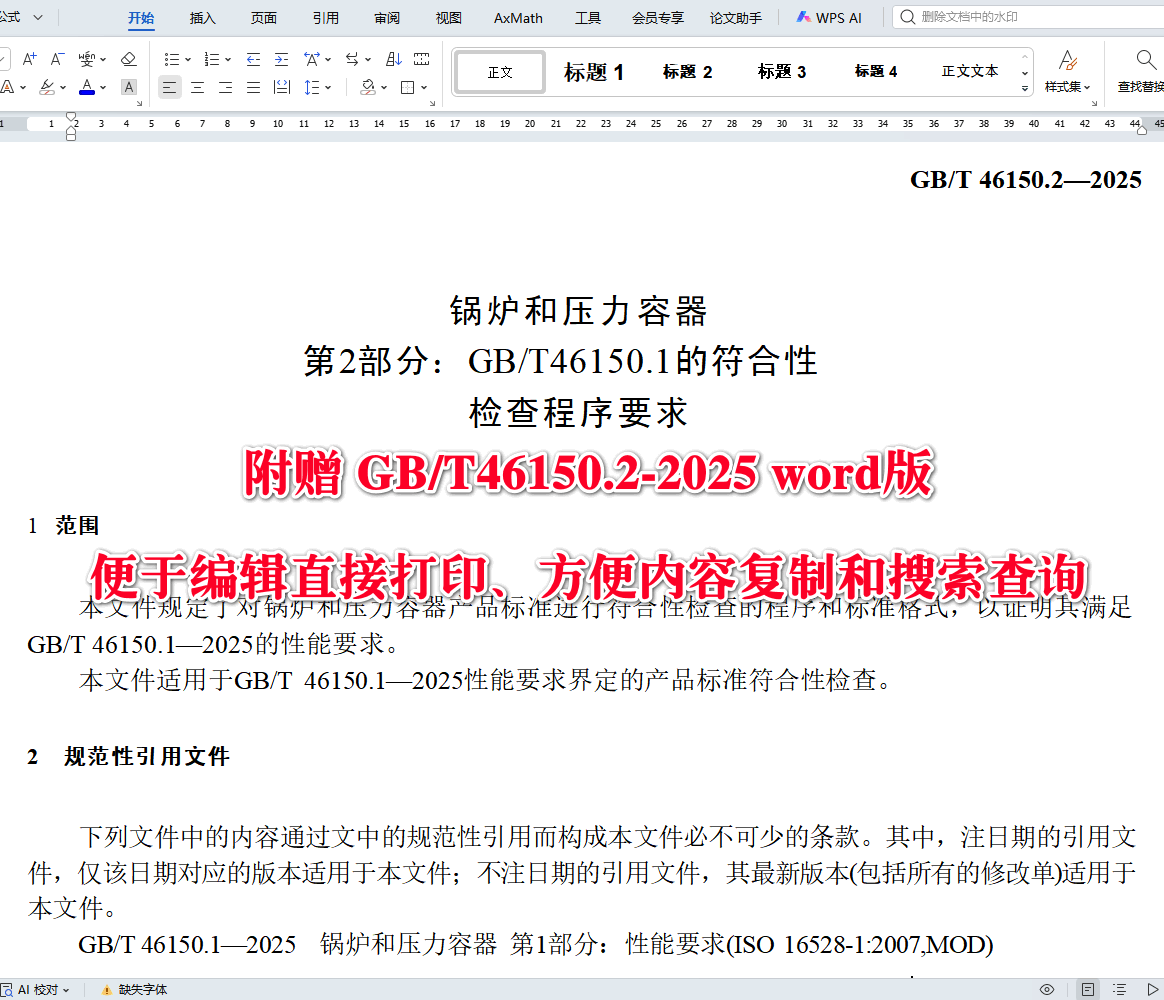The height and width of the screenshot is (1000, 1164).
Task: Click the right indent marker on ruler
Action: click(x=1141, y=128)
